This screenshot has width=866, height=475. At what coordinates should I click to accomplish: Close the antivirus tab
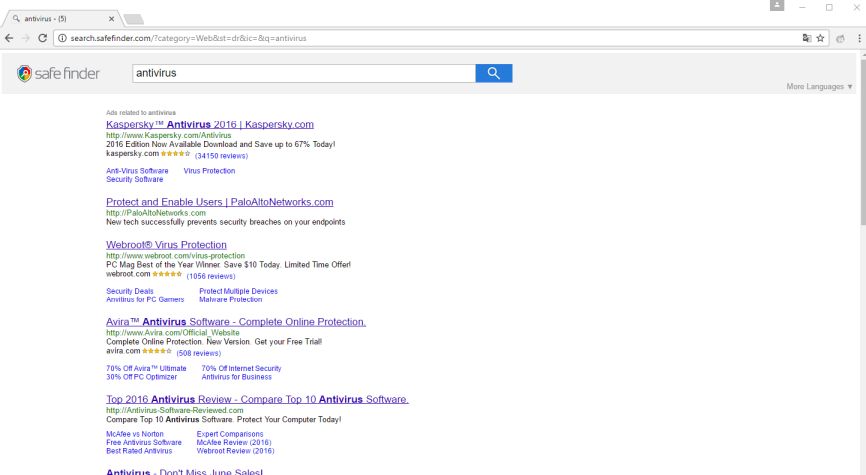click(112, 19)
